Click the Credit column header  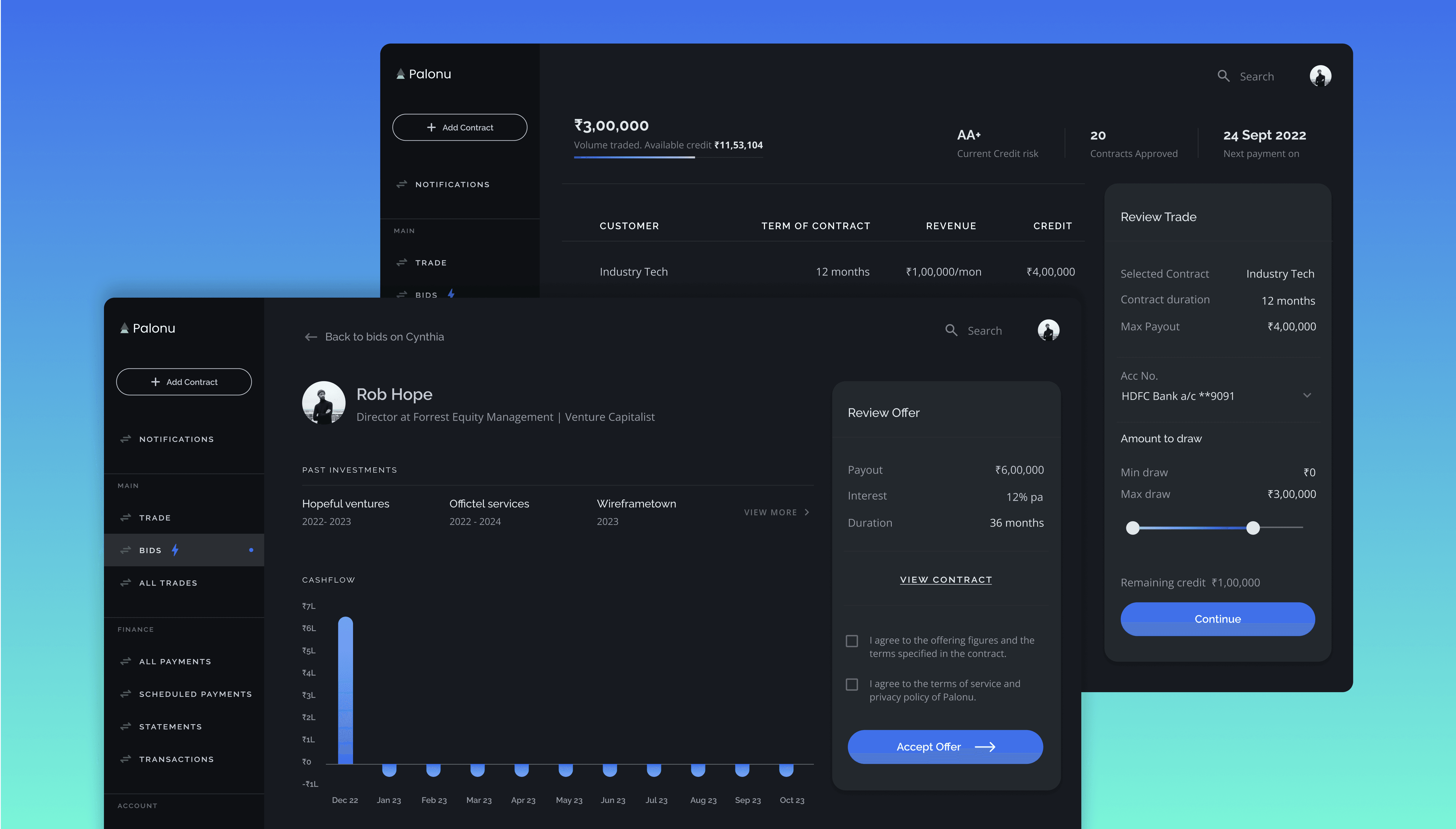(x=1052, y=225)
